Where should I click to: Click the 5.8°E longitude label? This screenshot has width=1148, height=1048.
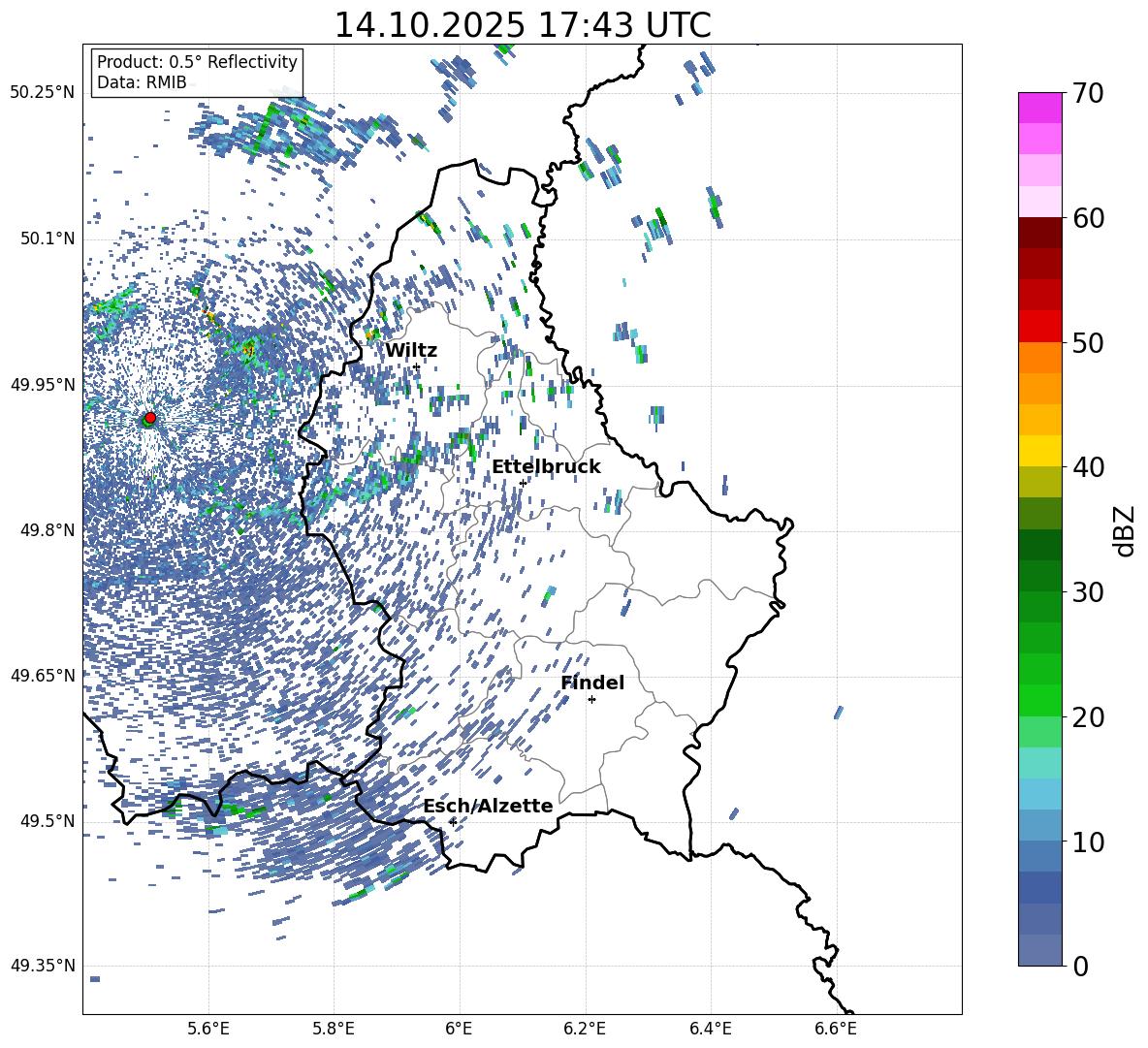coord(334,1029)
